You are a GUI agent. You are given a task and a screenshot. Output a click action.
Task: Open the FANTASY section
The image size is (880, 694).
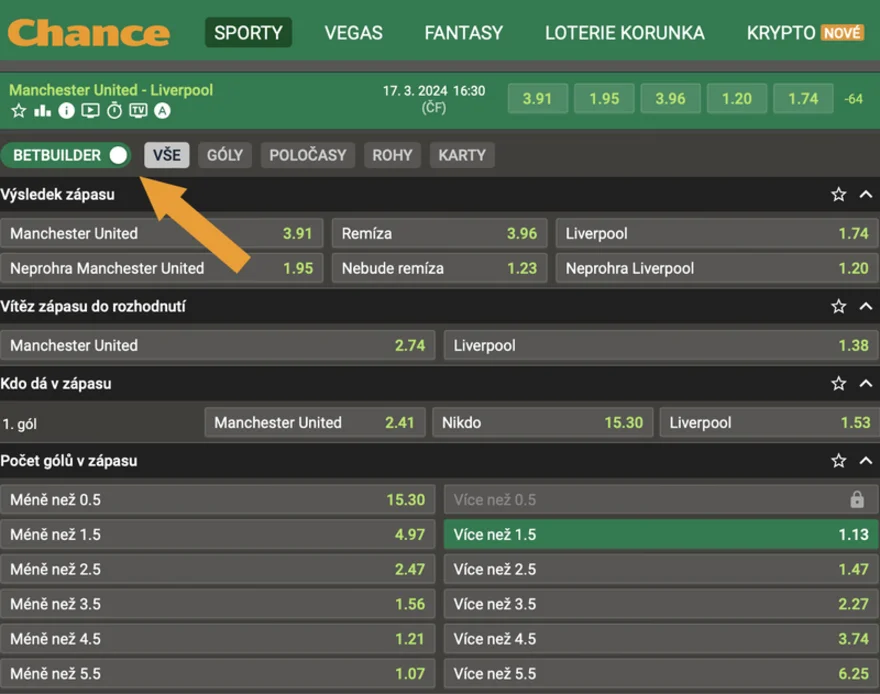pyautogui.click(x=464, y=33)
